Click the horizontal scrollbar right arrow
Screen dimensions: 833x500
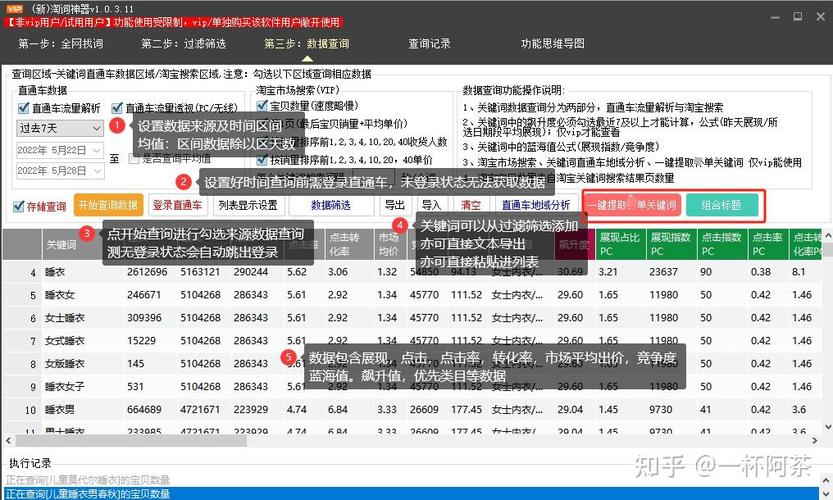tap(815, 440)
